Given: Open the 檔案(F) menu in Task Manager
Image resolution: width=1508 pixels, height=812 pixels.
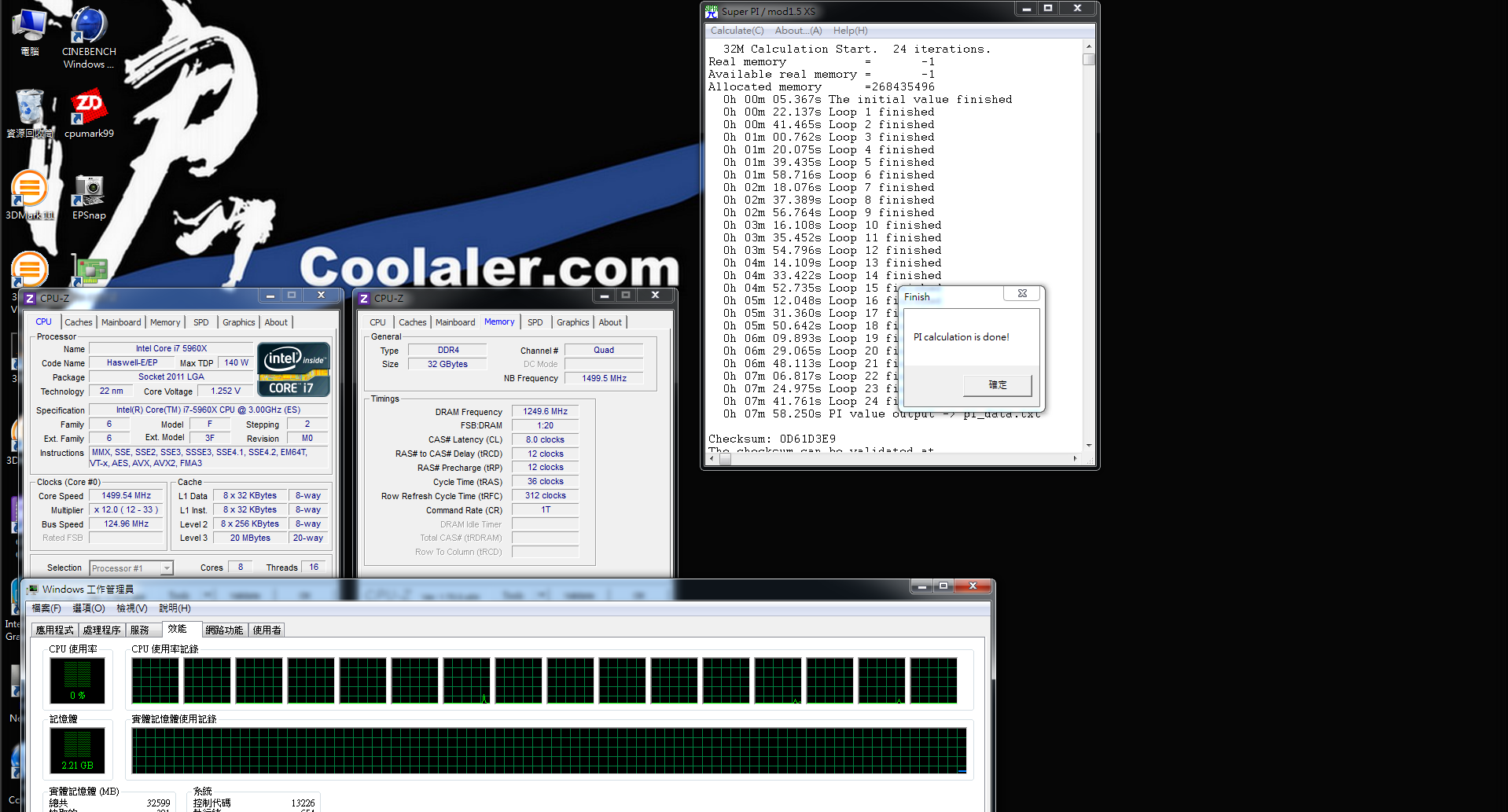Looking at the screenshot, I should [46, 608].
